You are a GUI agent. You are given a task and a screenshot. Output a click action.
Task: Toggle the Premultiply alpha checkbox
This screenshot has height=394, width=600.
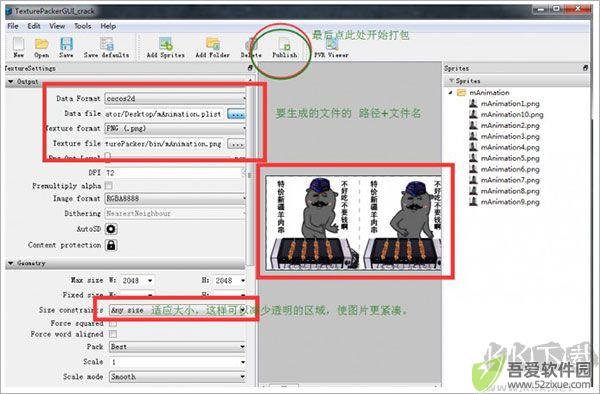[109, 186]
